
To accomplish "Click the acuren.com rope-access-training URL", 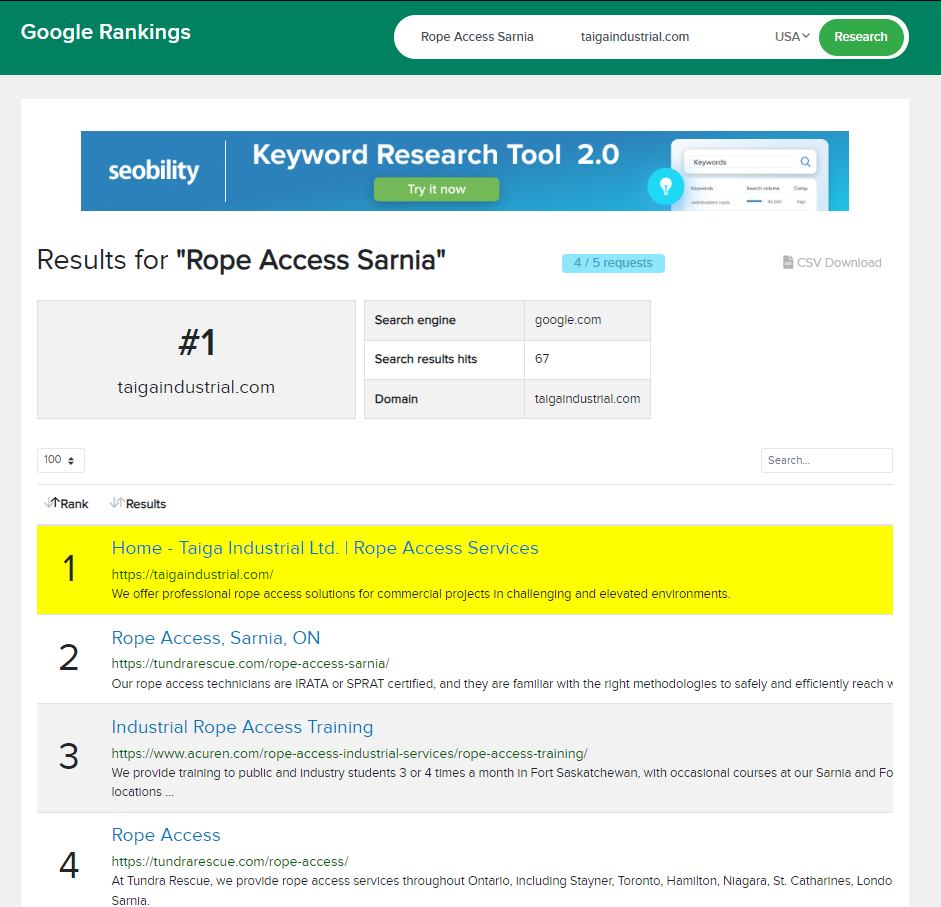I will pos(349,753).
